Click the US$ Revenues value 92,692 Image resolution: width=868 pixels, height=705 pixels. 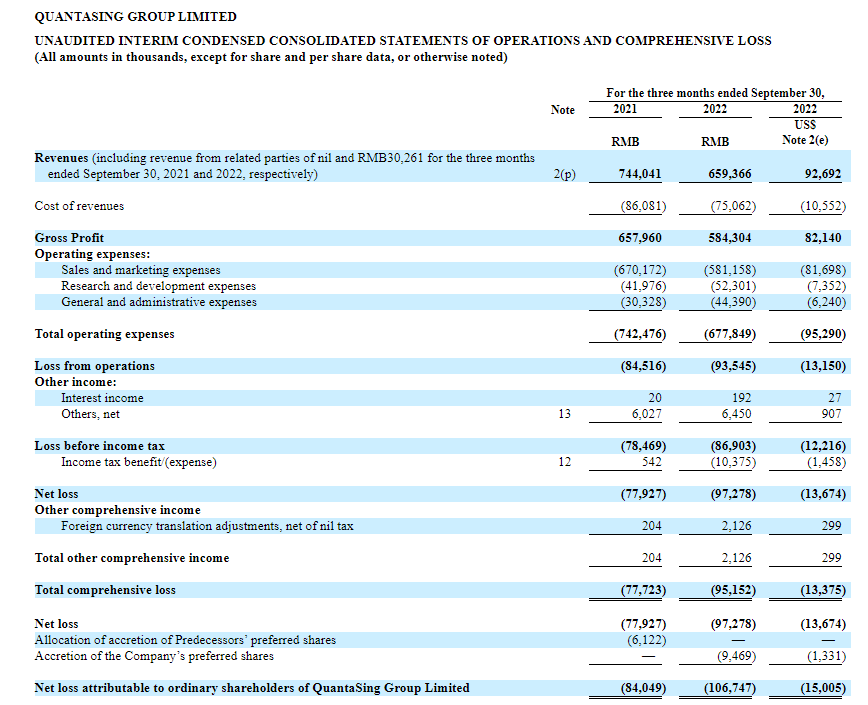[x=823, y=174]
